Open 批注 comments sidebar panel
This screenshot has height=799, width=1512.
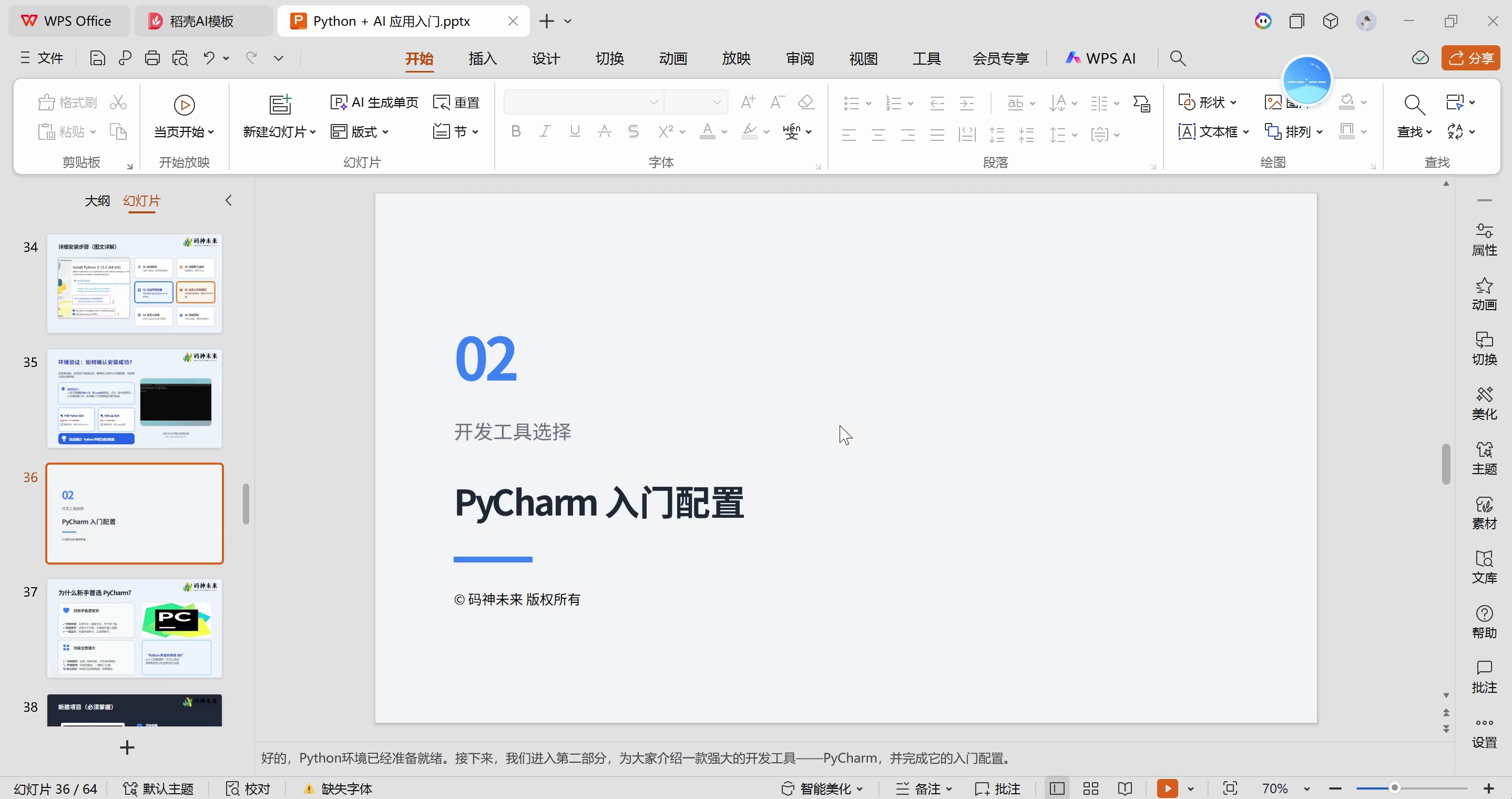(1484, 677)
